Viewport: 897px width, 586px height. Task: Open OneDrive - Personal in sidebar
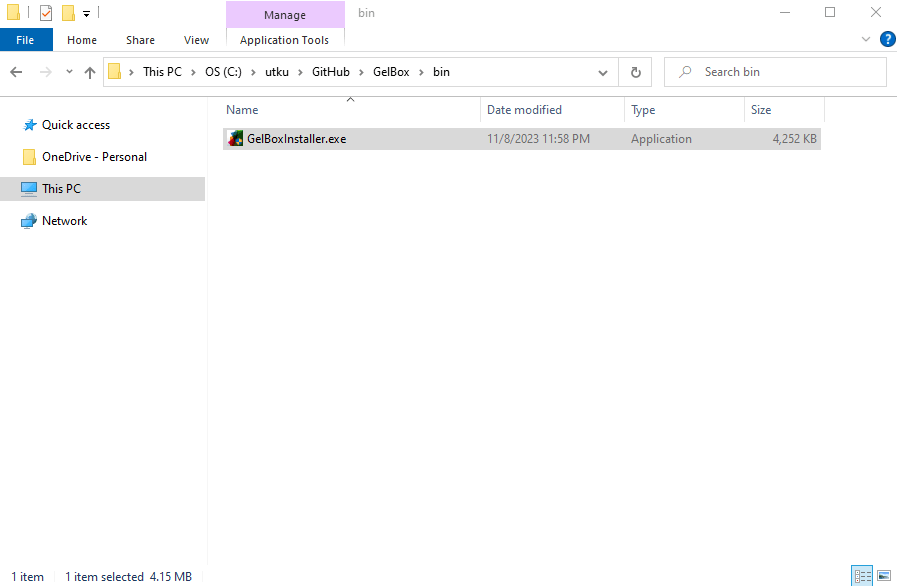[94, 157]
